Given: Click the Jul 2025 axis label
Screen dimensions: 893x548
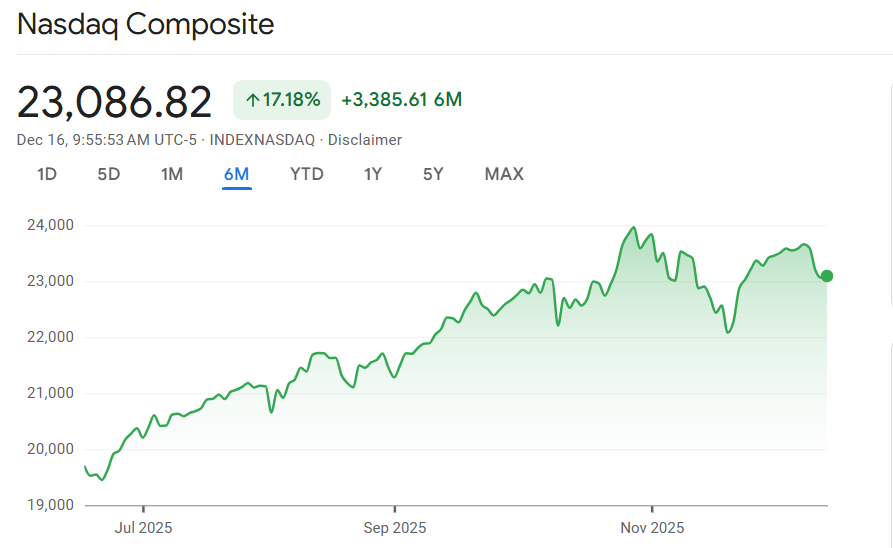Looking at the screenshot, I should [143, 527].
